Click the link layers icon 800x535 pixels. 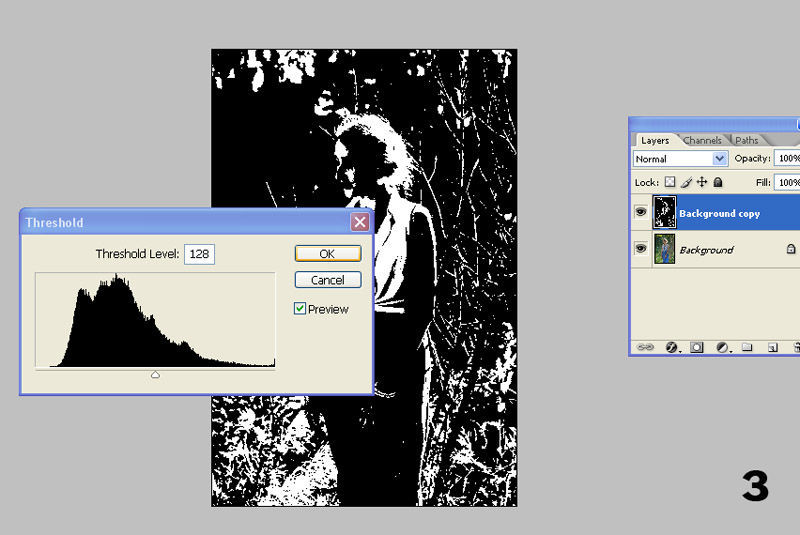645,347
